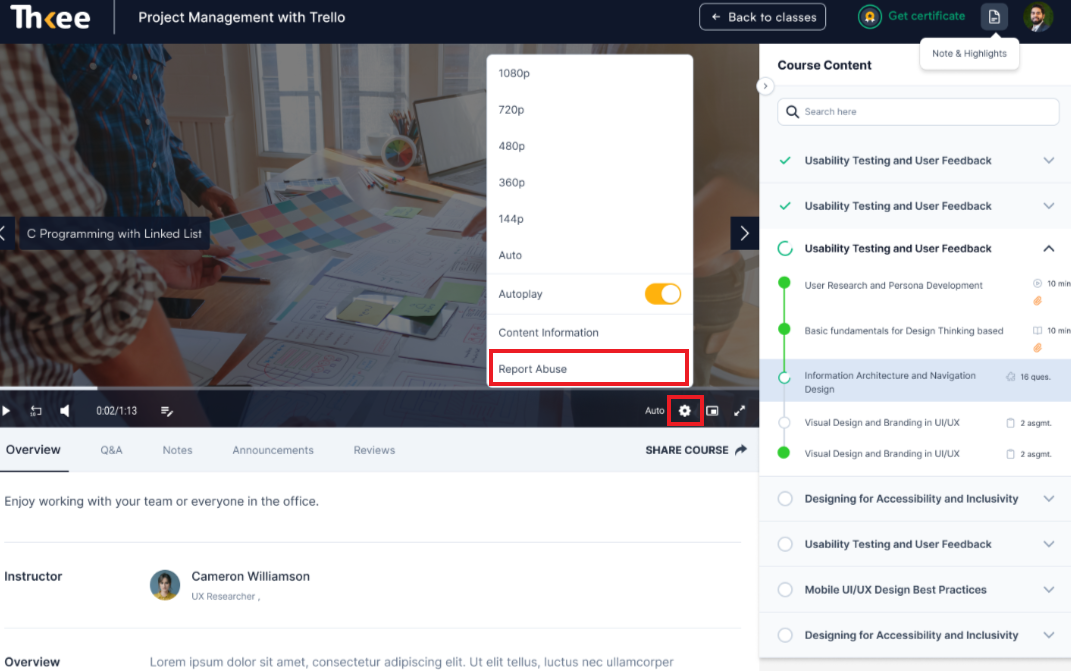Click the Course Content heading
This screenshot has height=671, width=1071.
tap(824, 65)
